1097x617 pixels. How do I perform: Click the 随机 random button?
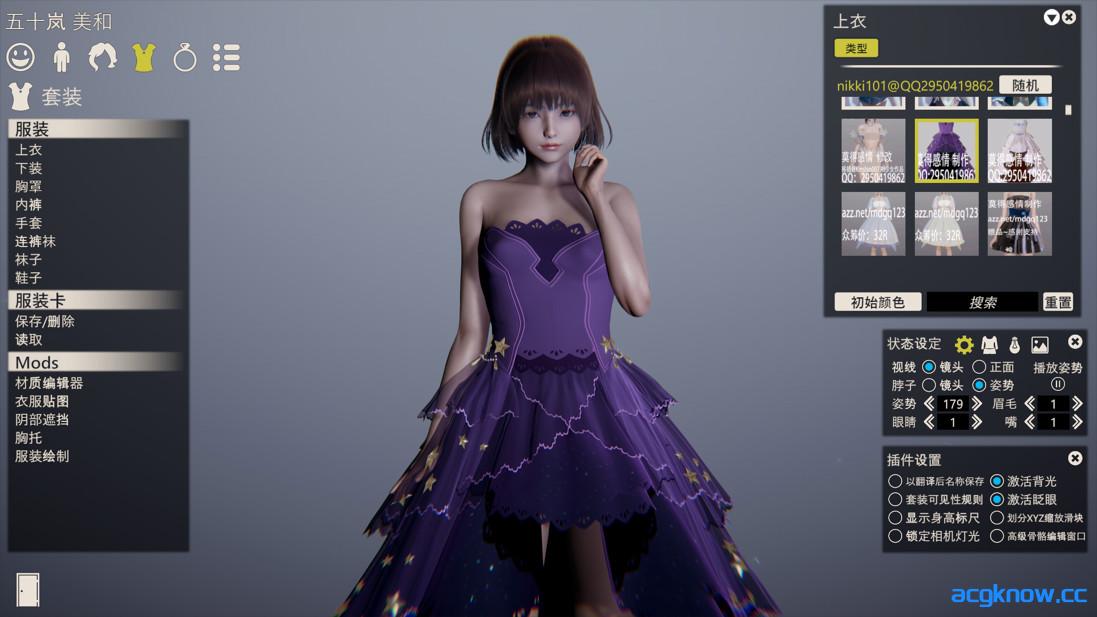pyautogui.click(x=1025, y=85)
